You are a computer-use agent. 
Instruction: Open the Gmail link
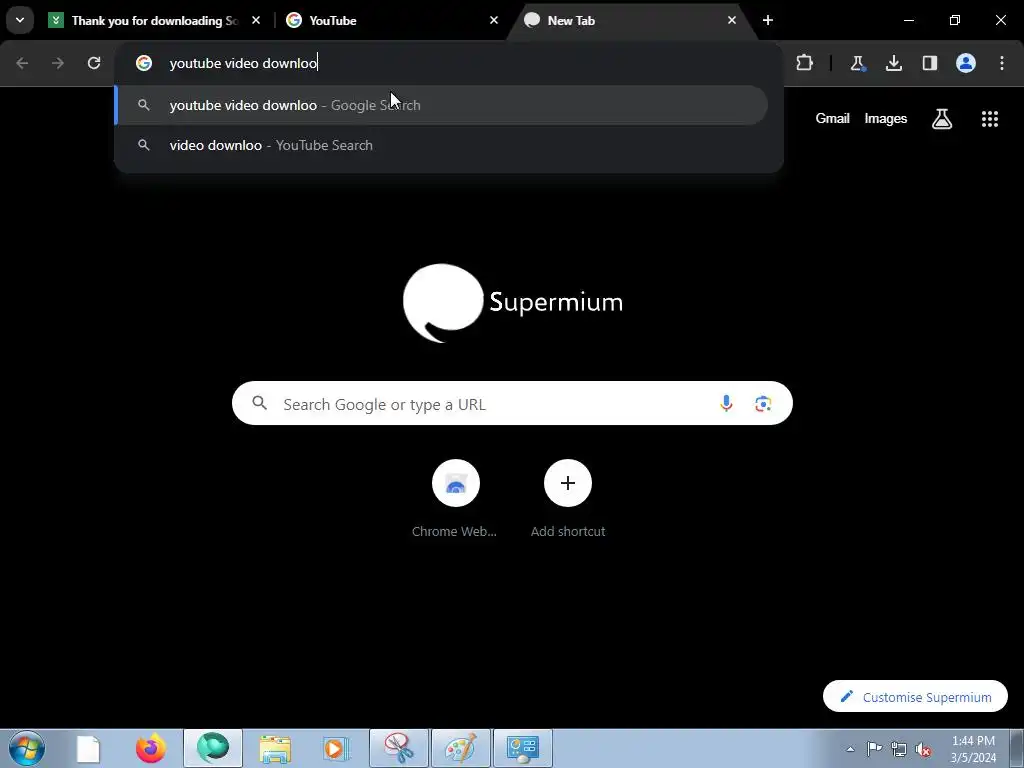(832, 118)
